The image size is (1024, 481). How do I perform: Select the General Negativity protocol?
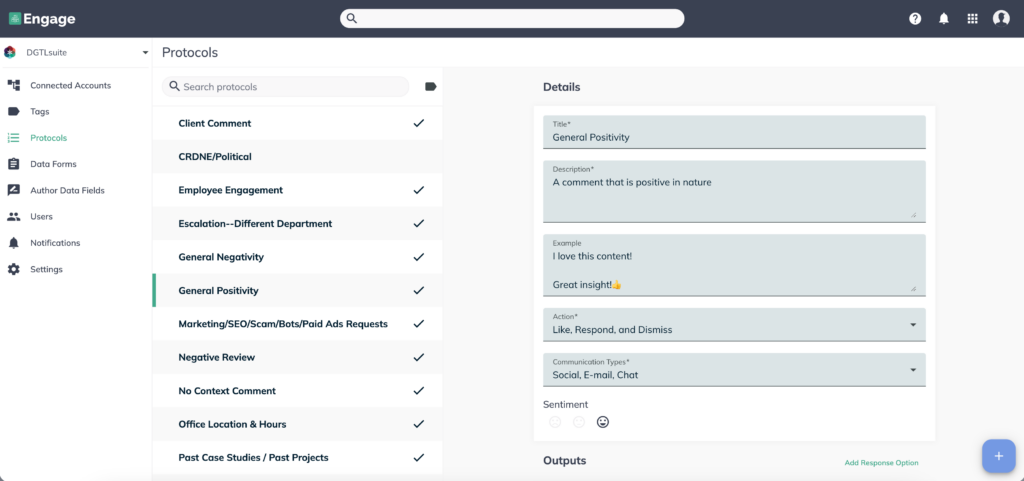point(297,257)
